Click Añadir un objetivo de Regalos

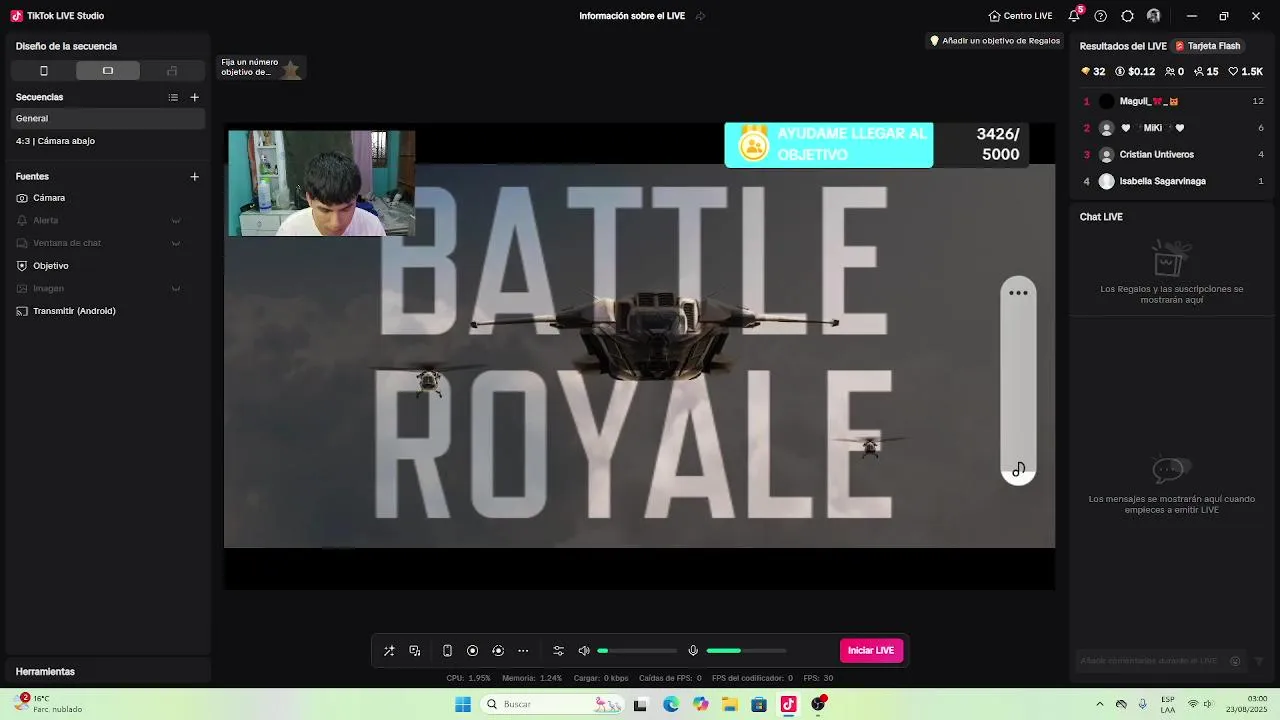[x=995, y=41]
